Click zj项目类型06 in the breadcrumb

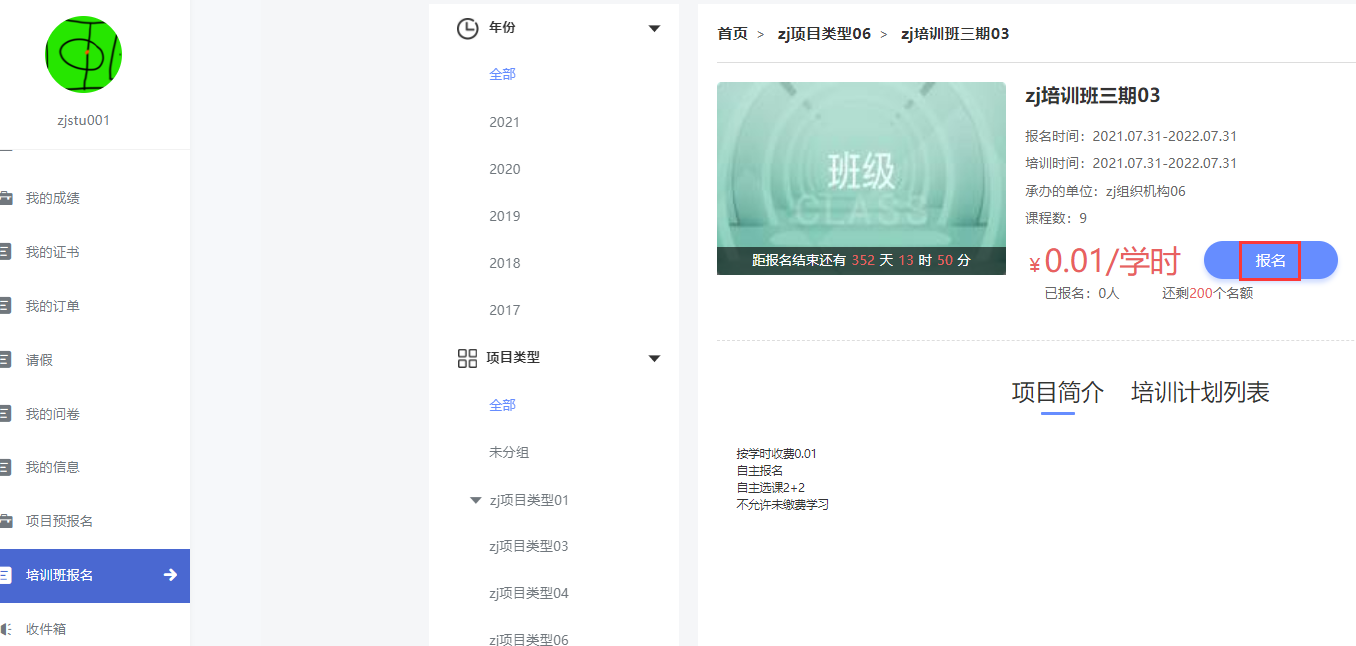(824, 34)
